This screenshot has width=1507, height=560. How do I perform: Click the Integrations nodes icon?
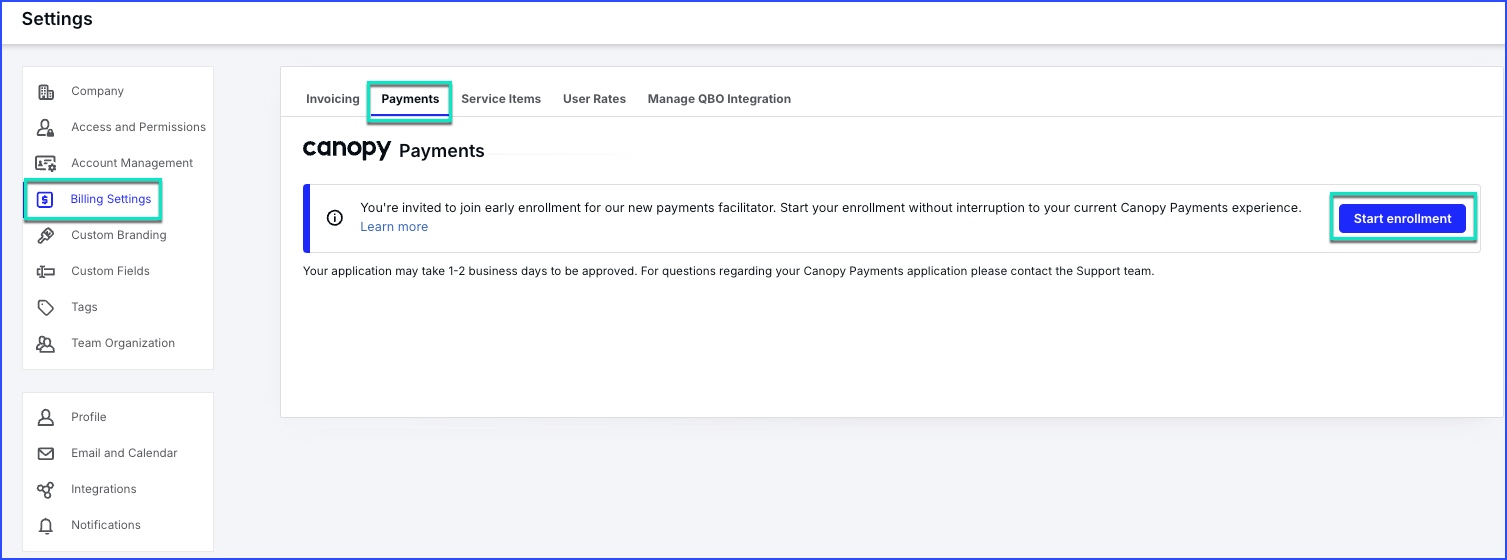pos(45,490)
